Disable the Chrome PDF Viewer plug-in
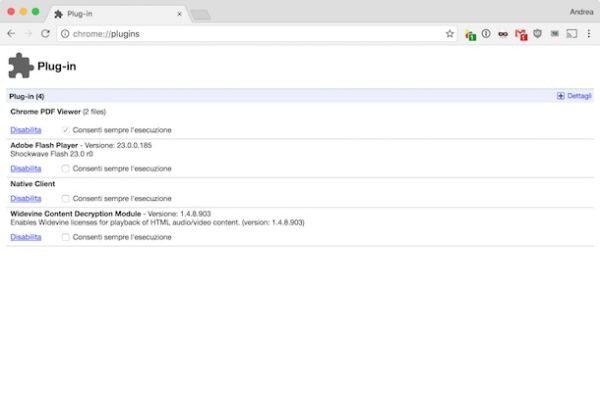This screenshot has height=396, width=600. tap(26, 130)
